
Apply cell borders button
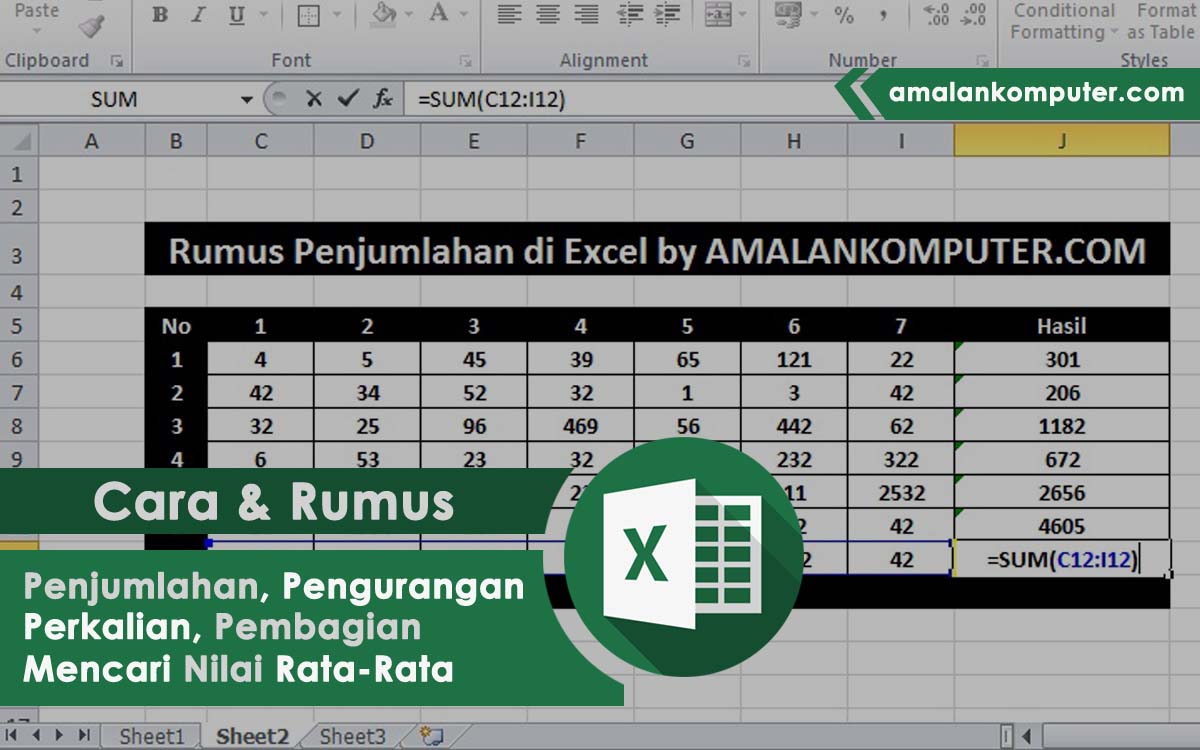click(309, 15)
